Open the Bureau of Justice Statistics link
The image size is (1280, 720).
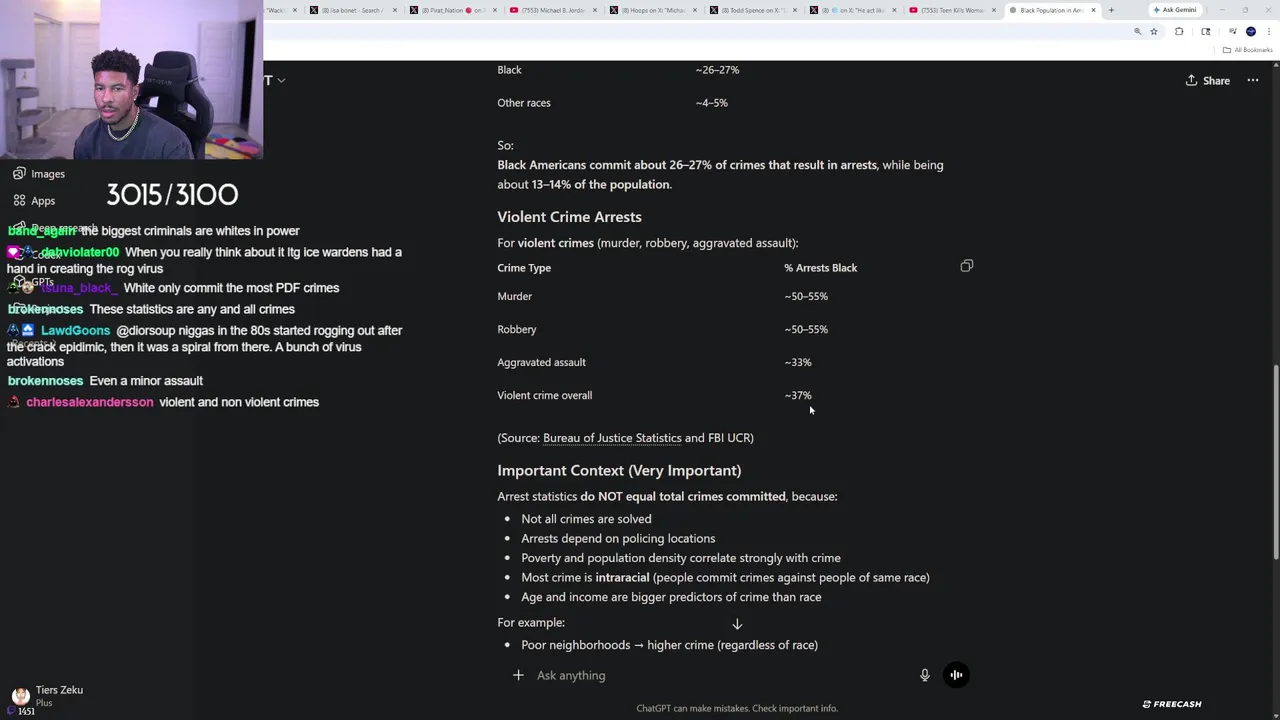coord(612,438)
